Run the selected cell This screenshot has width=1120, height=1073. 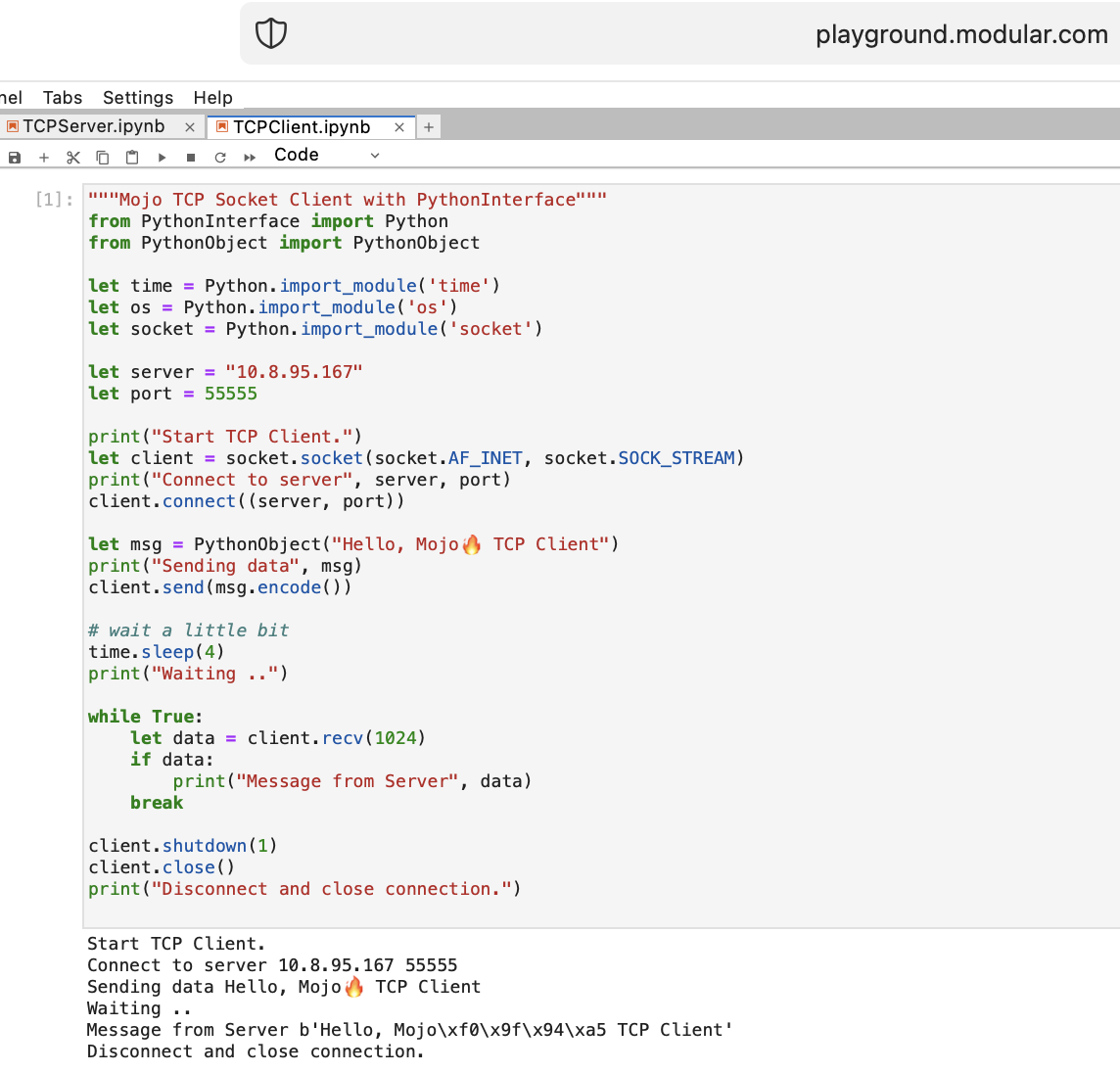click(162, 157)
